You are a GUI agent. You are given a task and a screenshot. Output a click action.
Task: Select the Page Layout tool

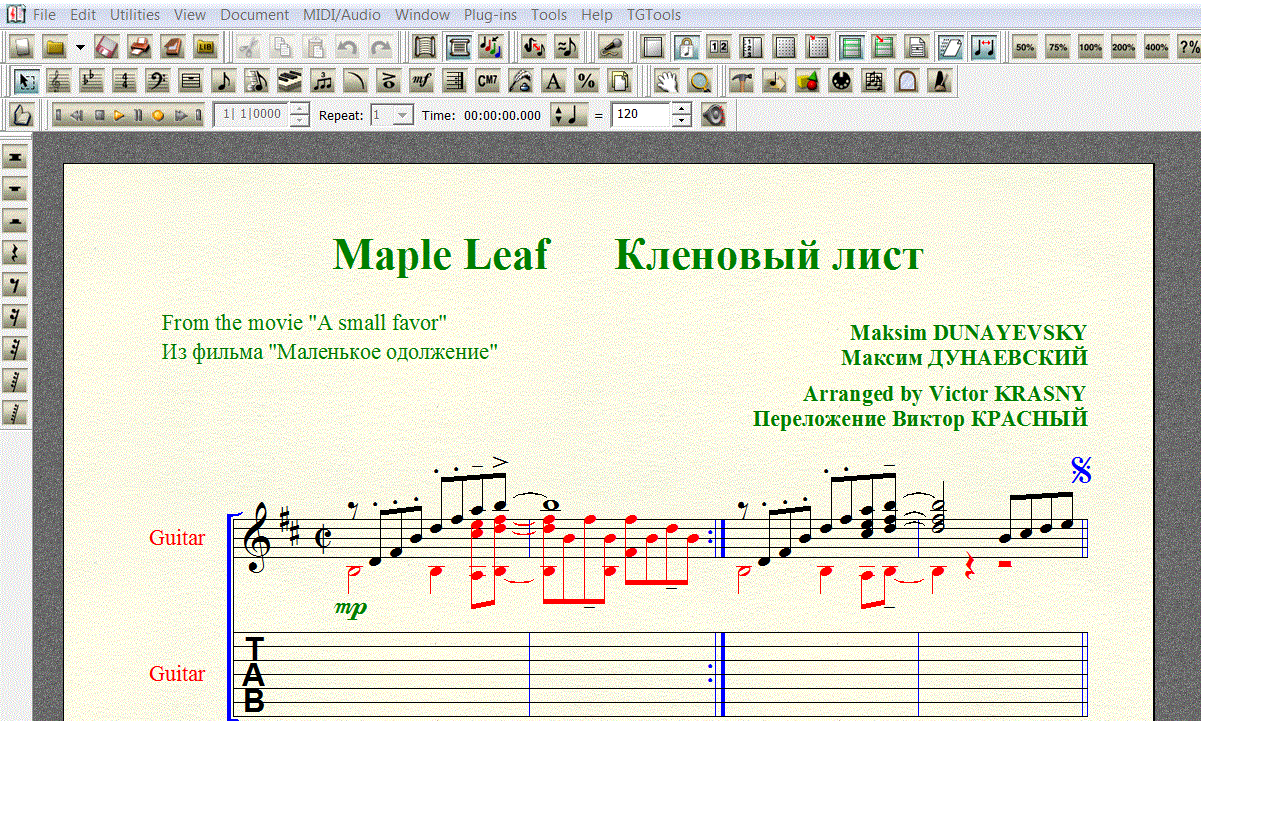point(619,81)
